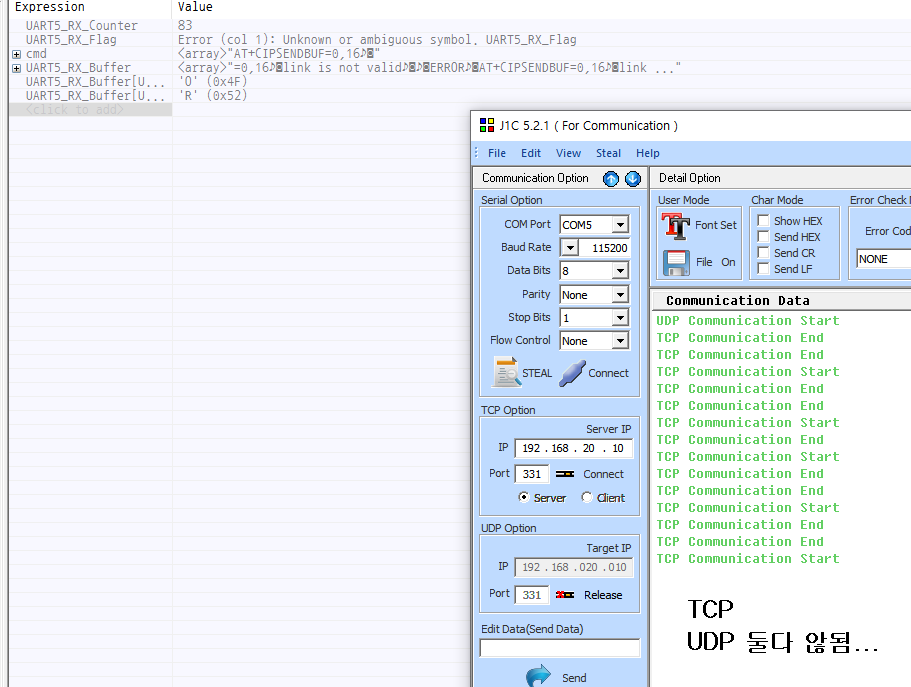
Task: Click the blue up arrow in Communication Option
Action: tap(611, 178)
